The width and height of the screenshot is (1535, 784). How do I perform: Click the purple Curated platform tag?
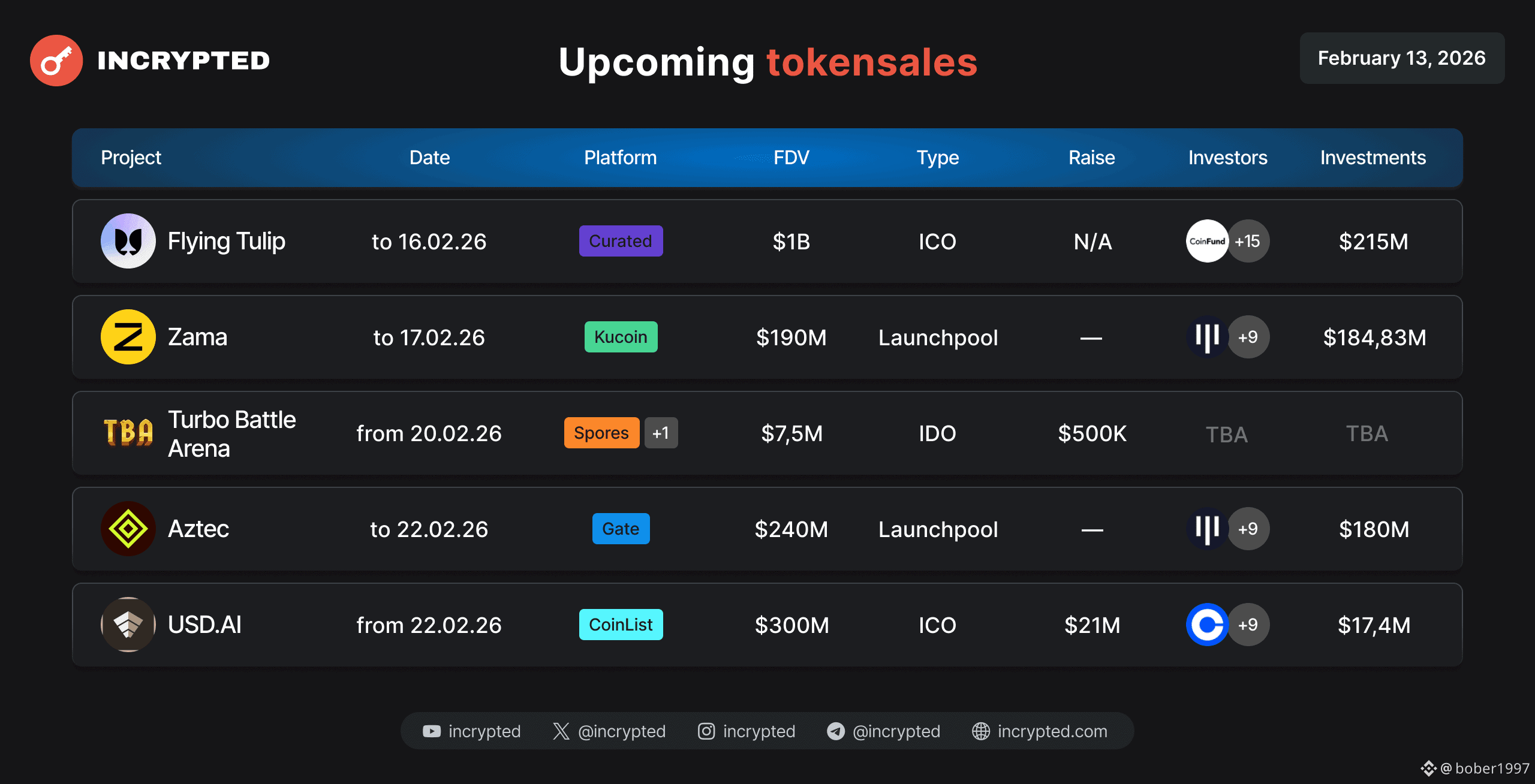tap(621, 241)
